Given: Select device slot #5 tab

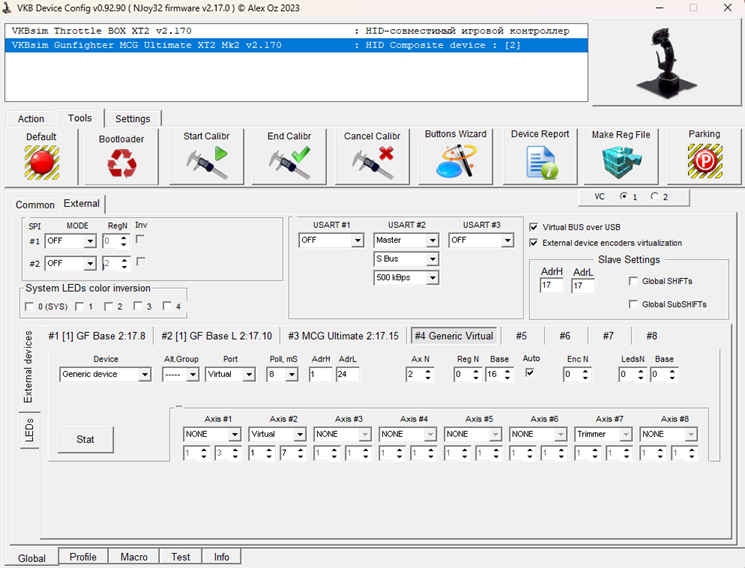Looking at the screenshot, I should pos(521,336).
